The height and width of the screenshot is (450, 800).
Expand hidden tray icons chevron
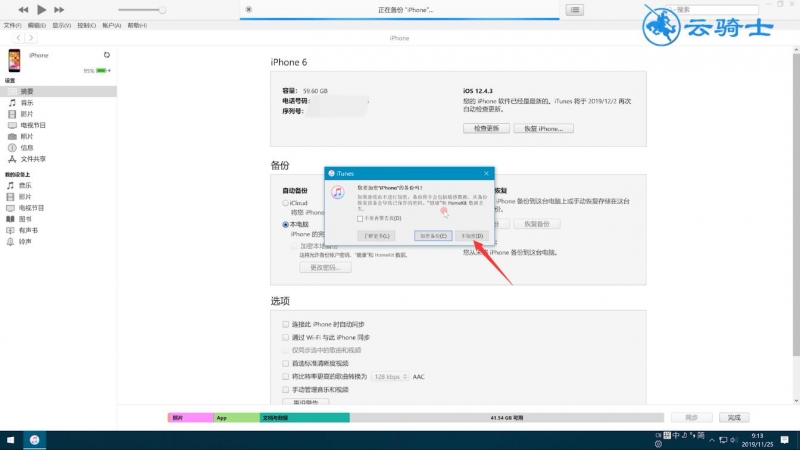click(712, 440)
